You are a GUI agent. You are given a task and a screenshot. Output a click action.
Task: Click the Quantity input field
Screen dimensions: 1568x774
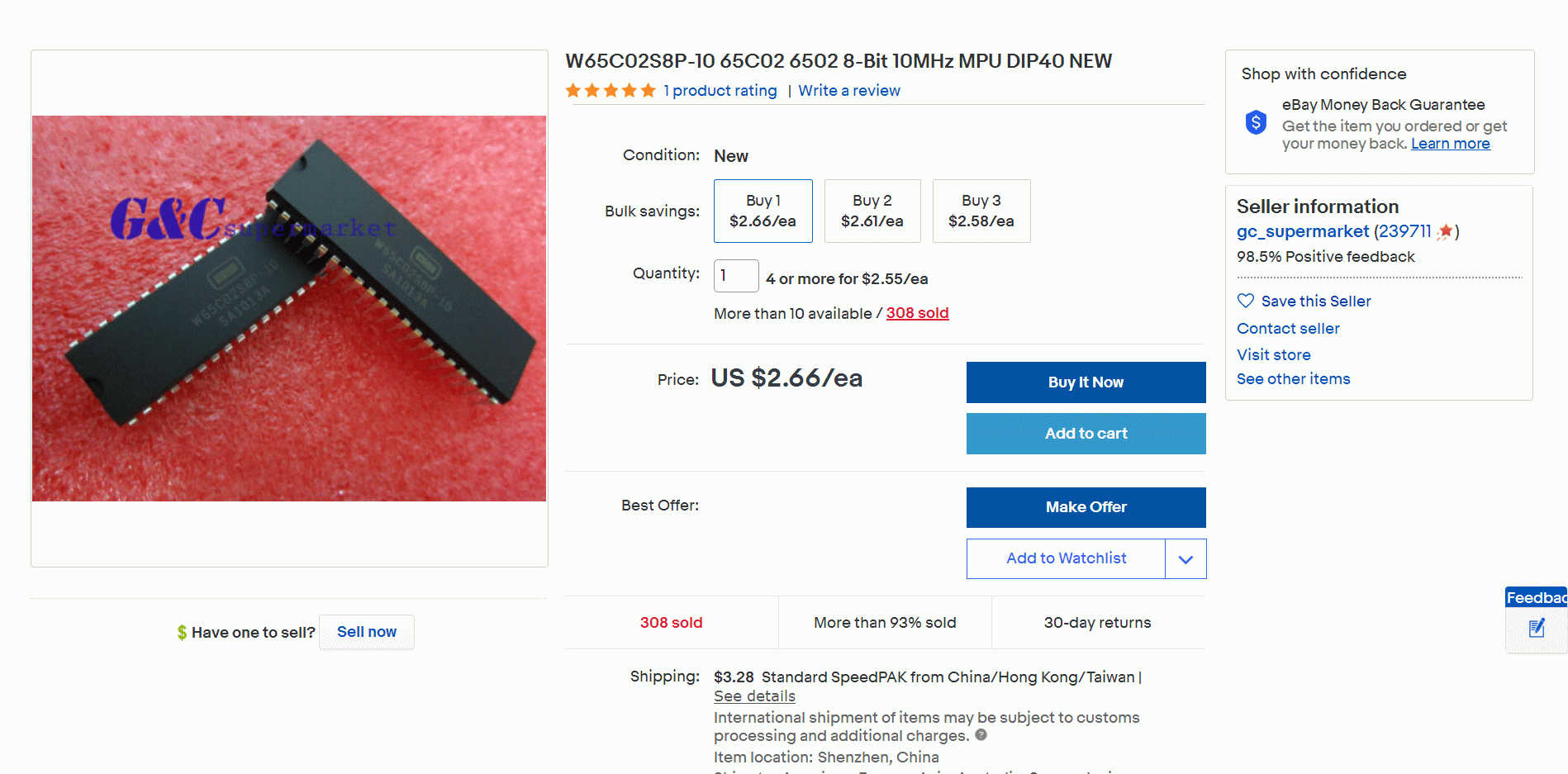tap(735, 276)
